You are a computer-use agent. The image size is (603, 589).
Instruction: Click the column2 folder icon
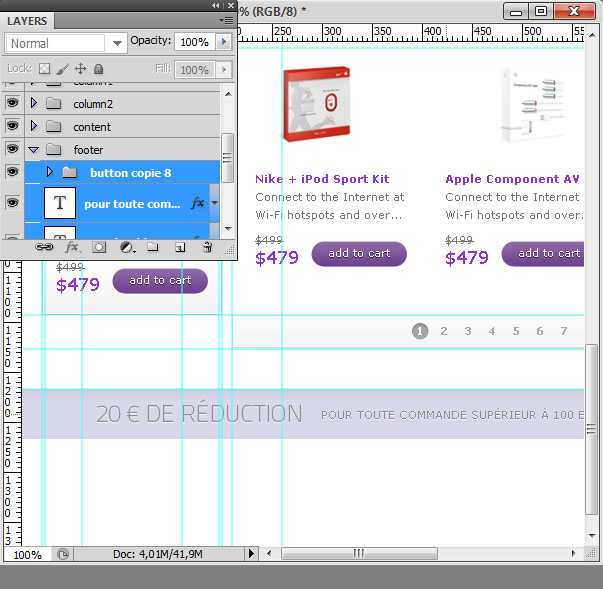coord(53,103)
